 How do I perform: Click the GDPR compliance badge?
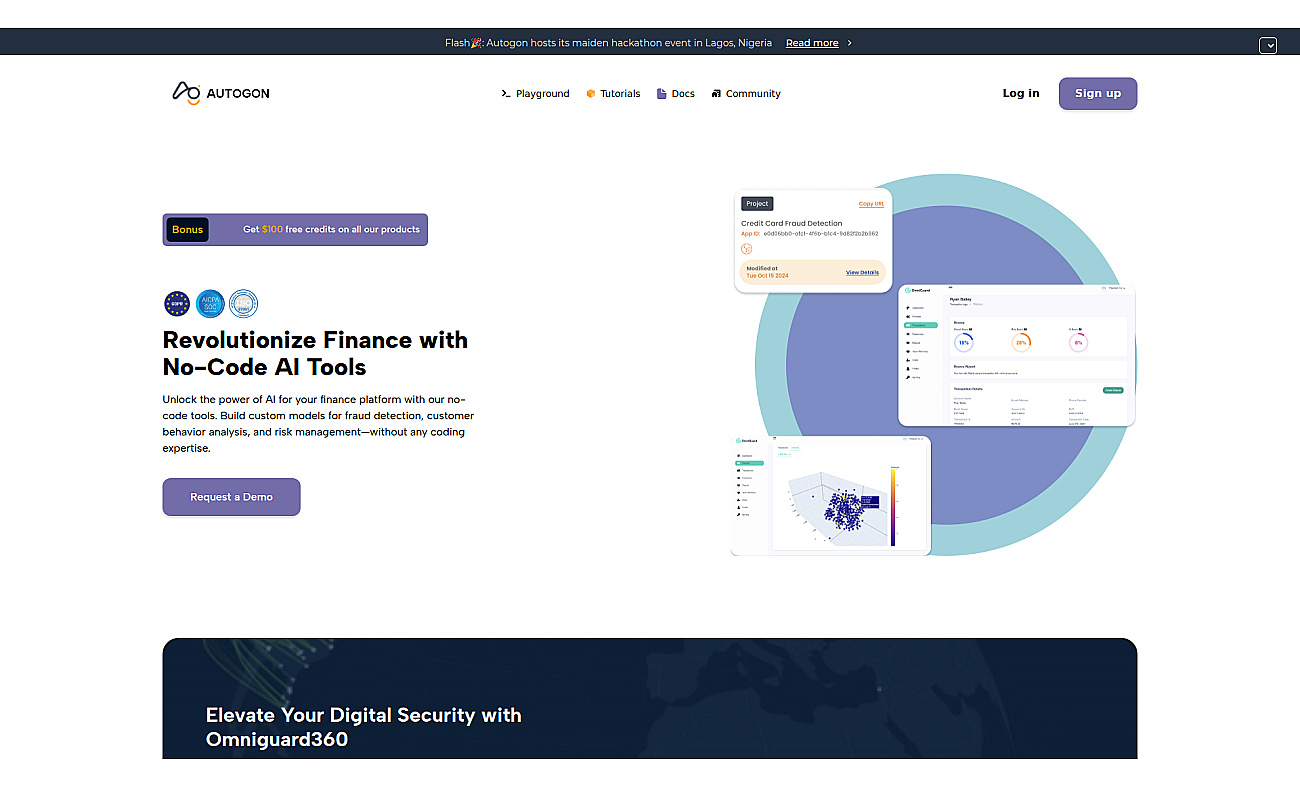[177, 304]
